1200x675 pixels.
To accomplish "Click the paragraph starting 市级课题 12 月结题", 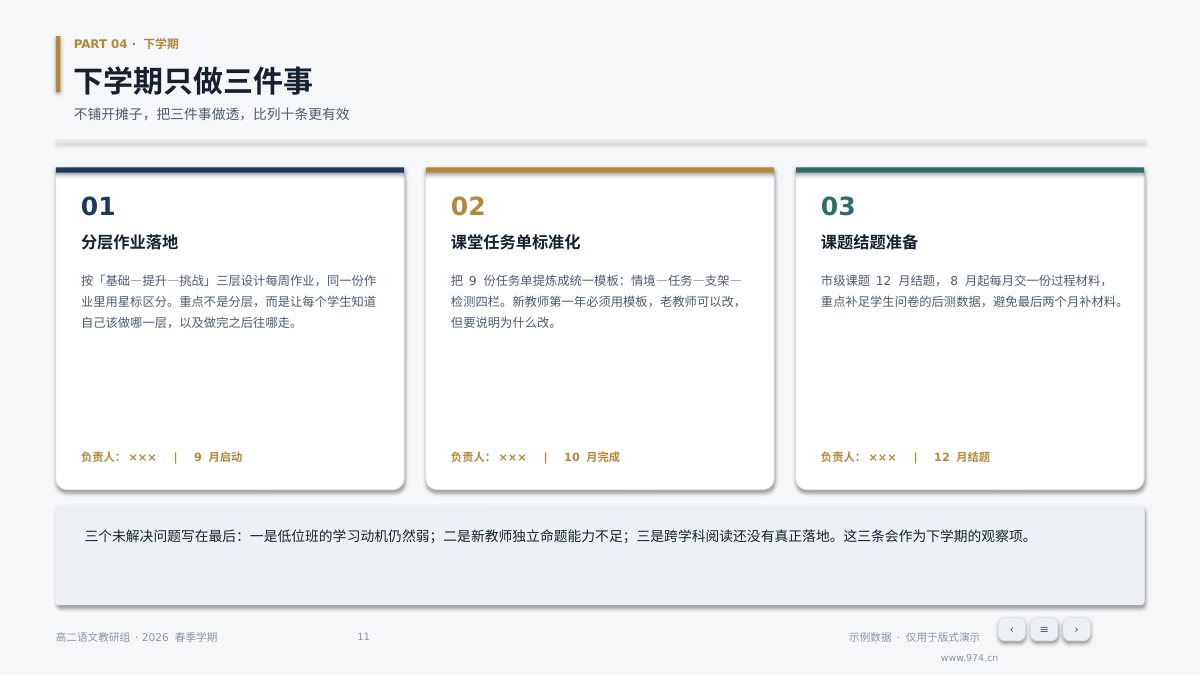I will click(971, 291).
